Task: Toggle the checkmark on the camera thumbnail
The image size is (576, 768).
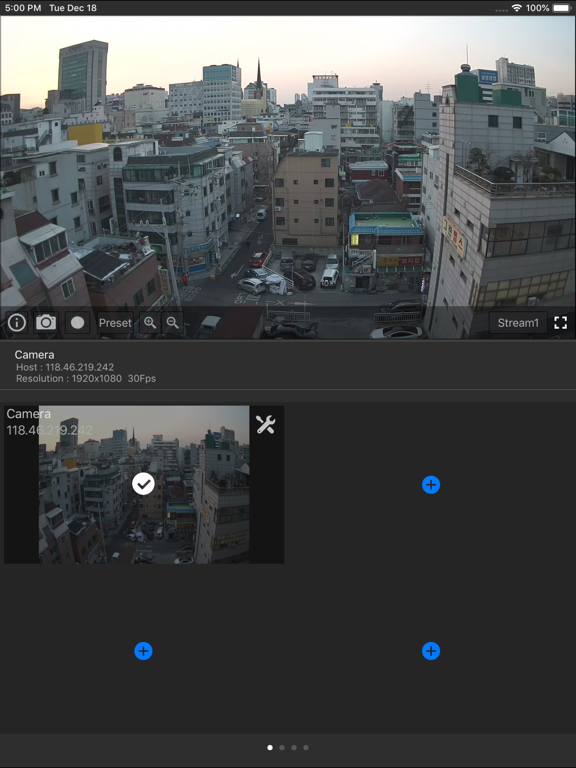Action: 144,484
